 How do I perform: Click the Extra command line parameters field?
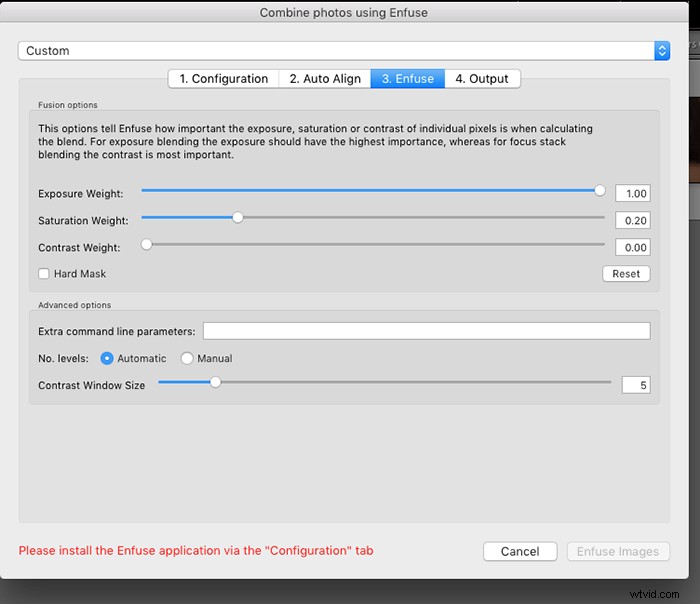[x=426, y=331]
